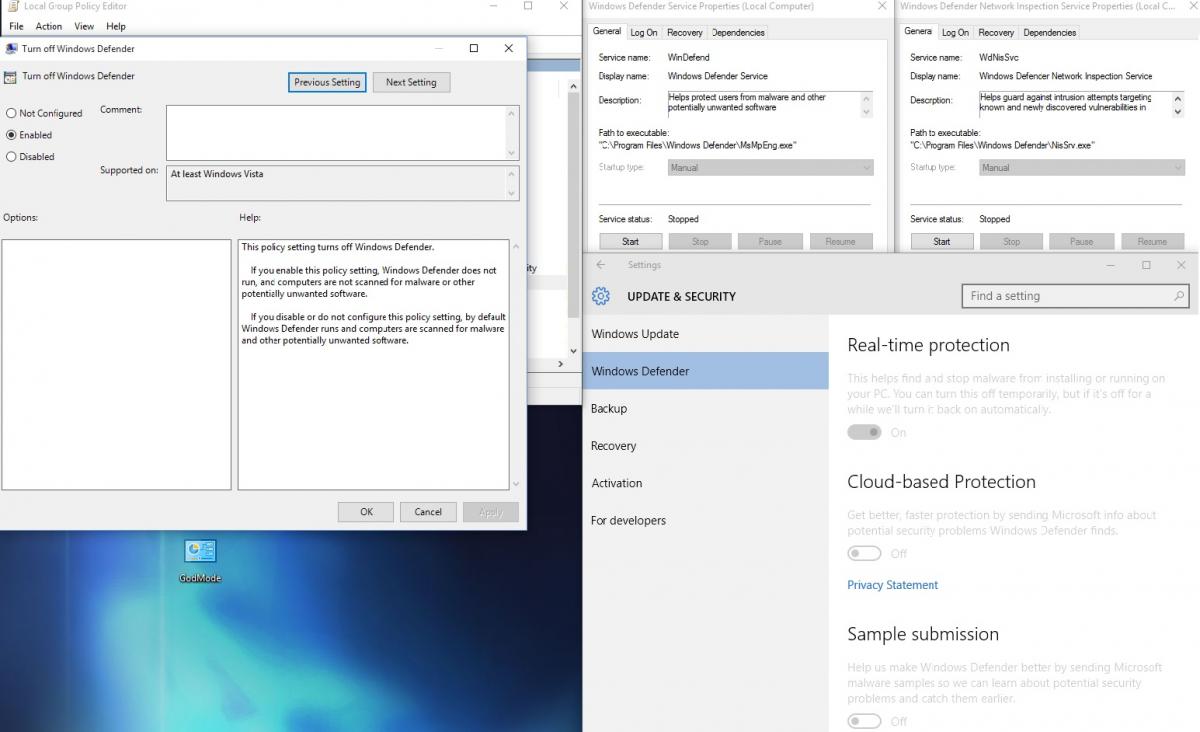Viewport: 1200px width, 732px height.
Task: Start the Network Inspection Service
Action: [x=942, y=241]
